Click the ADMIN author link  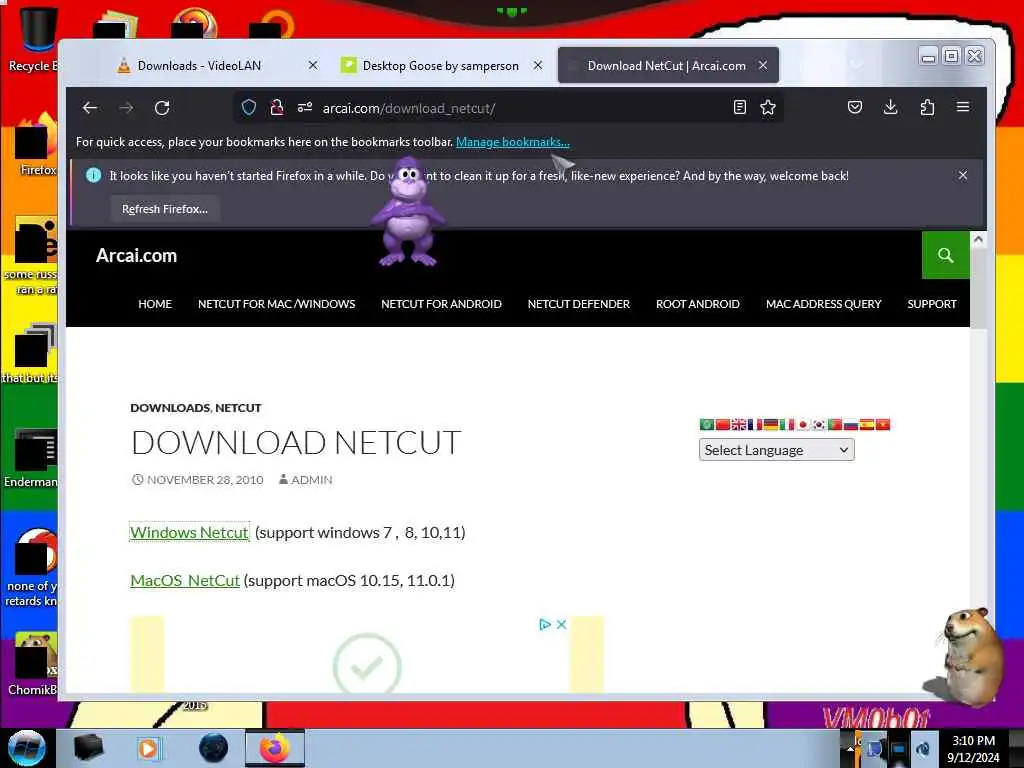tap(312, 479)
